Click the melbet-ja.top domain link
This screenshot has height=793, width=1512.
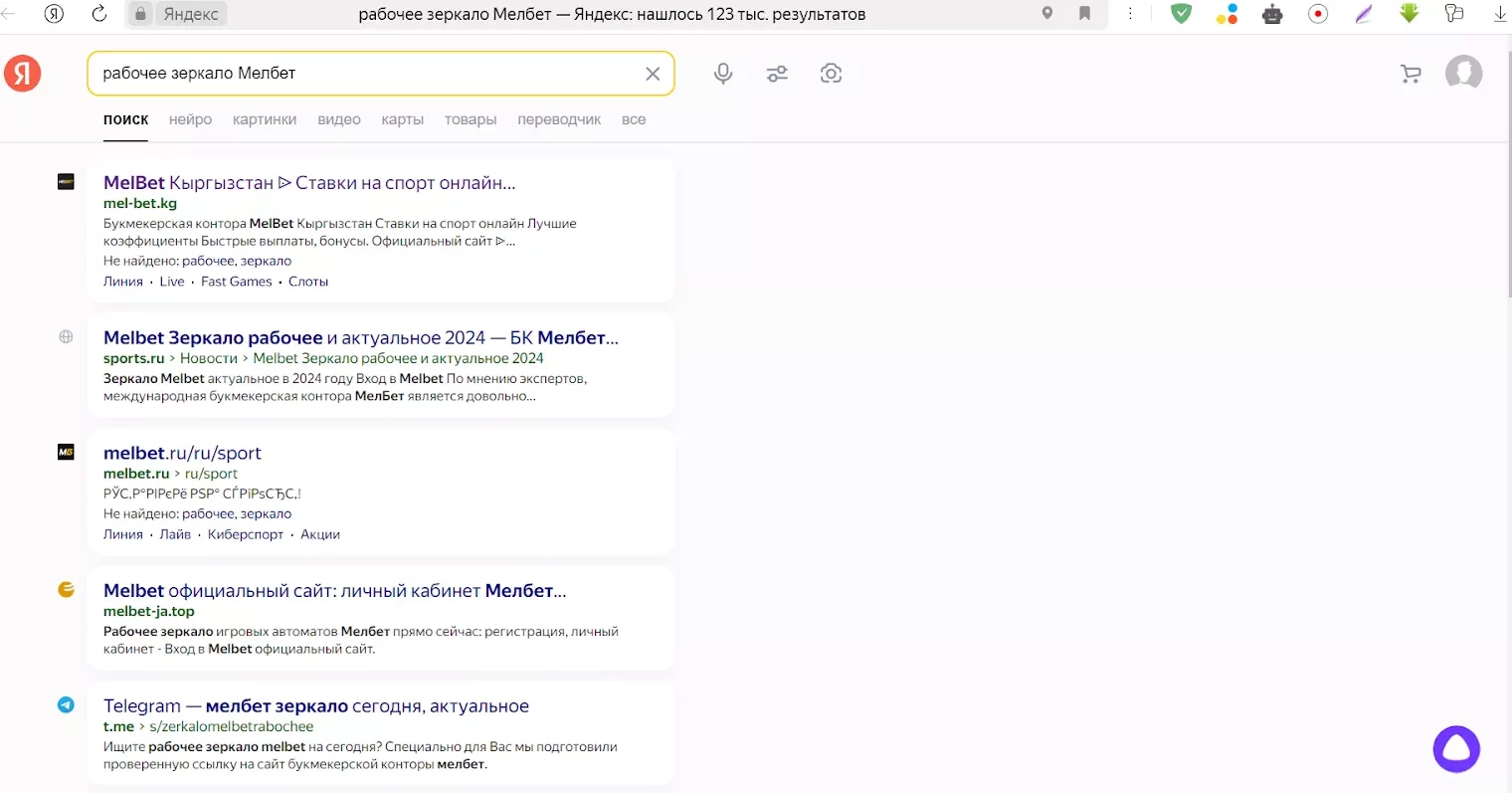pos(149,611)
